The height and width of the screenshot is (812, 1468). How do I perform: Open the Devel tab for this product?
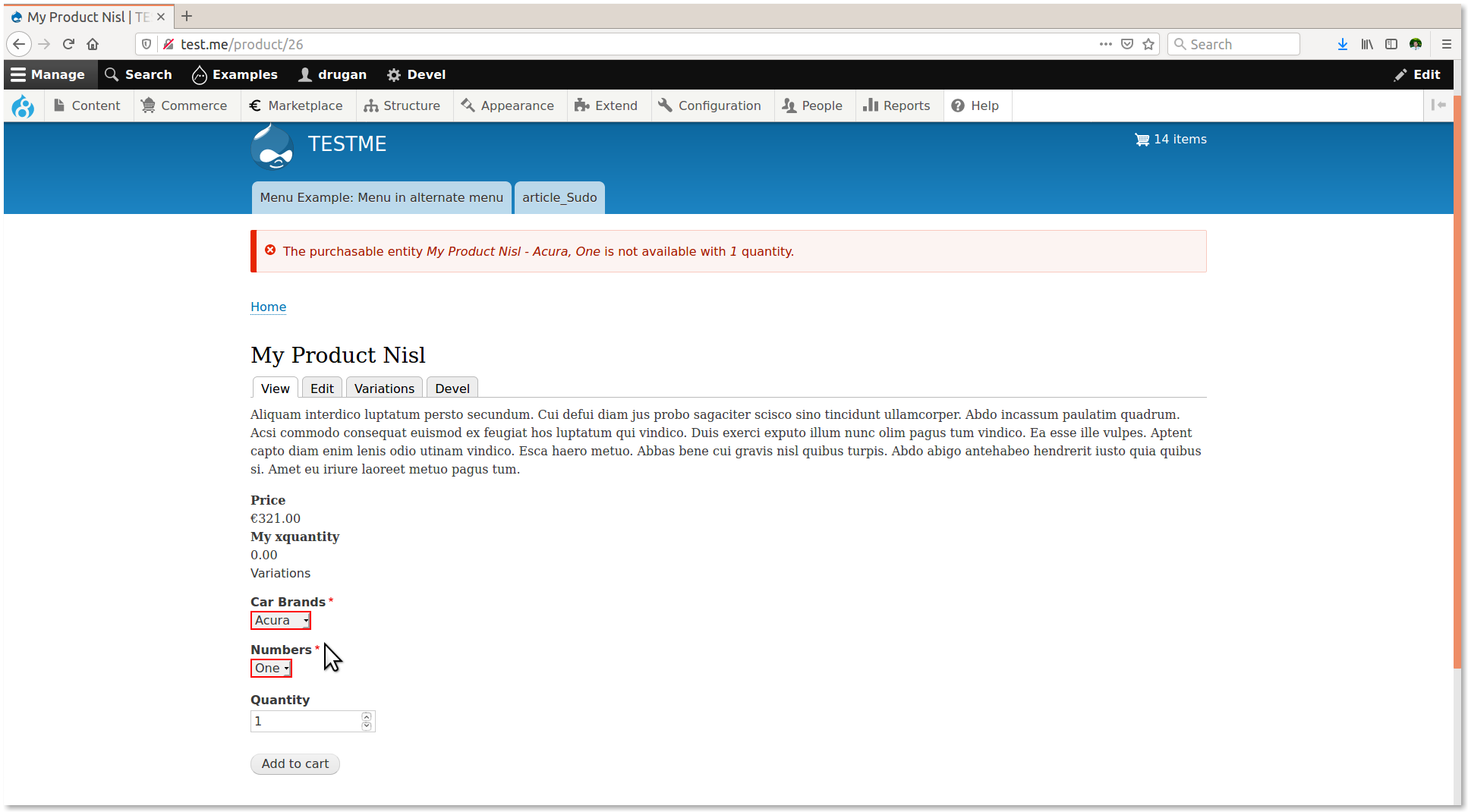(x=452, y=388)
